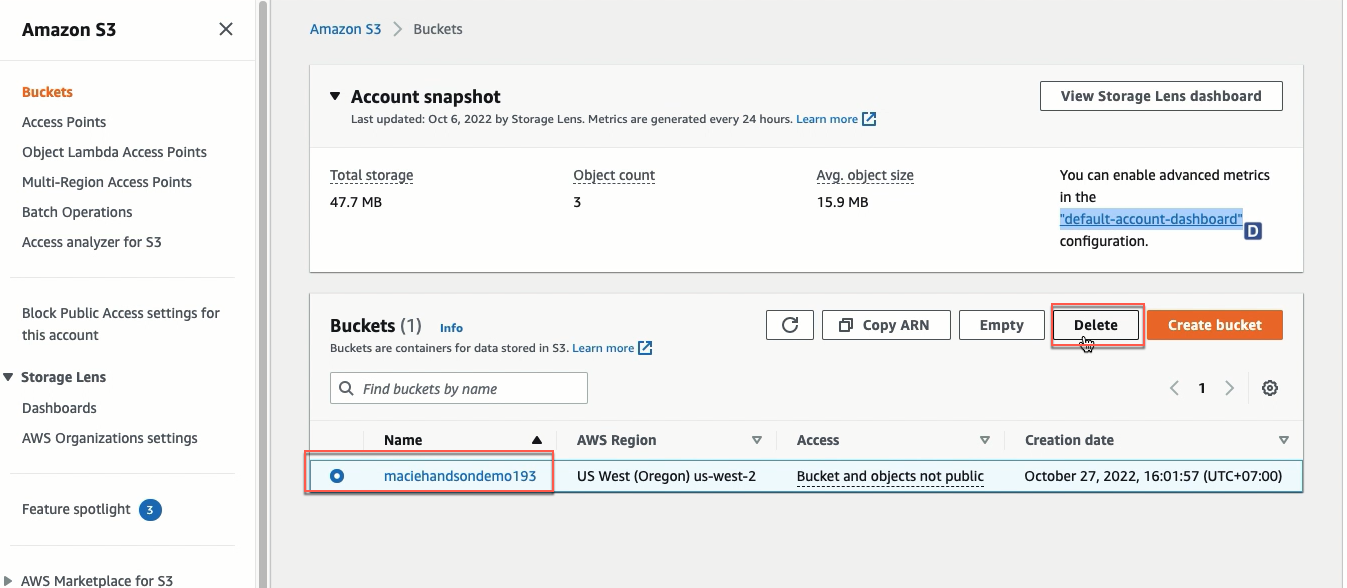Click the Copy ARN button
This screenshot has width=1347, height=588.
pyautogui.click(x=885, y=325)
